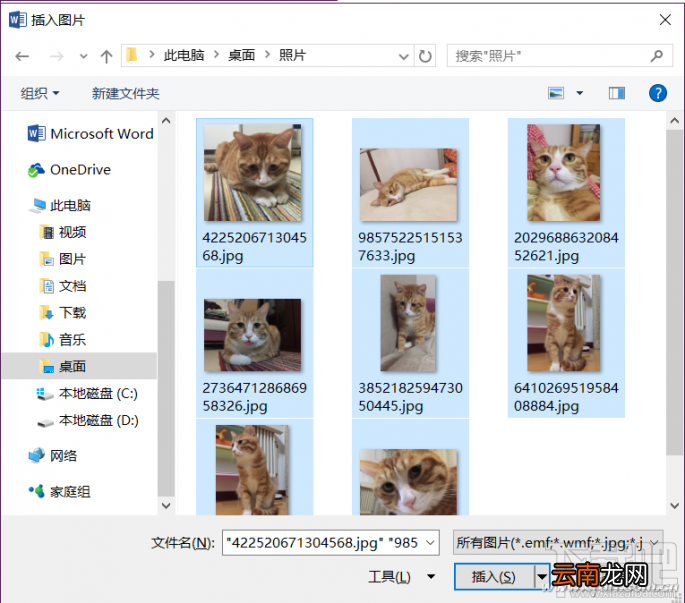Open the 工具(L) menu
Image resolution: width=685 pixels, height=603 pixels.
[x=390, y=576]
